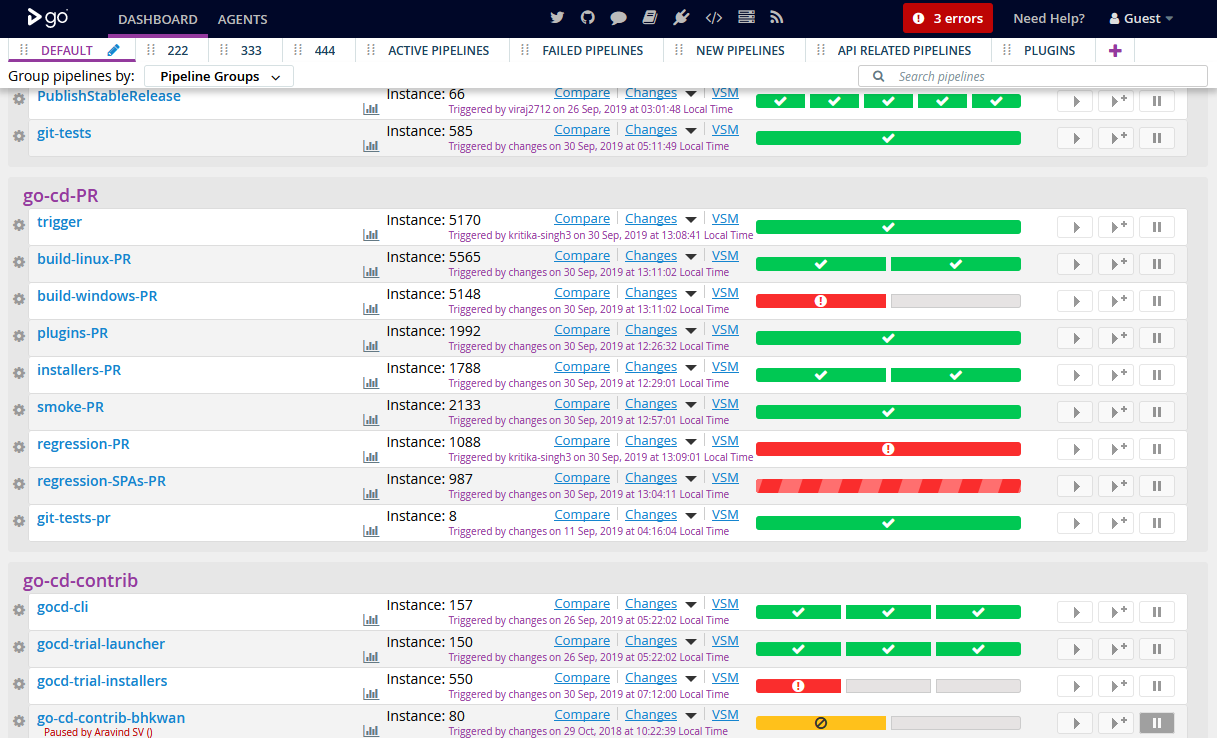This screenshot has height=738, width=1217.
Task: Pause the git-tests pipeline
Action: tap(1157, 138)
